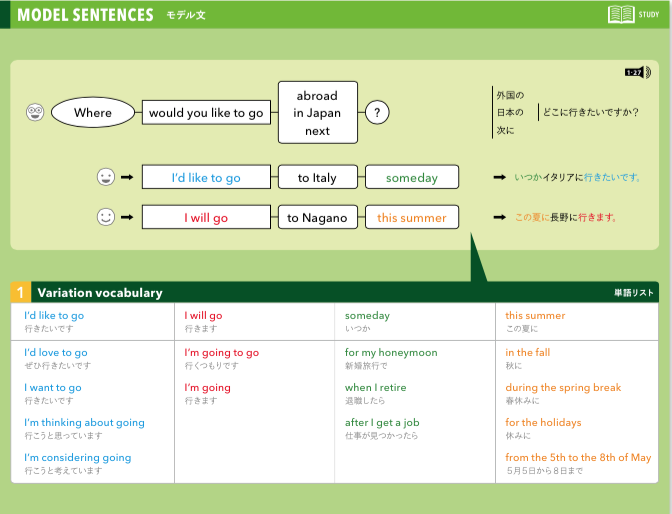Click the translation 'この夏に長野に行きます。'
Image resolution: width=672 pixels, height=514 pixels.
pyautogui.click(x=566, y=217)
